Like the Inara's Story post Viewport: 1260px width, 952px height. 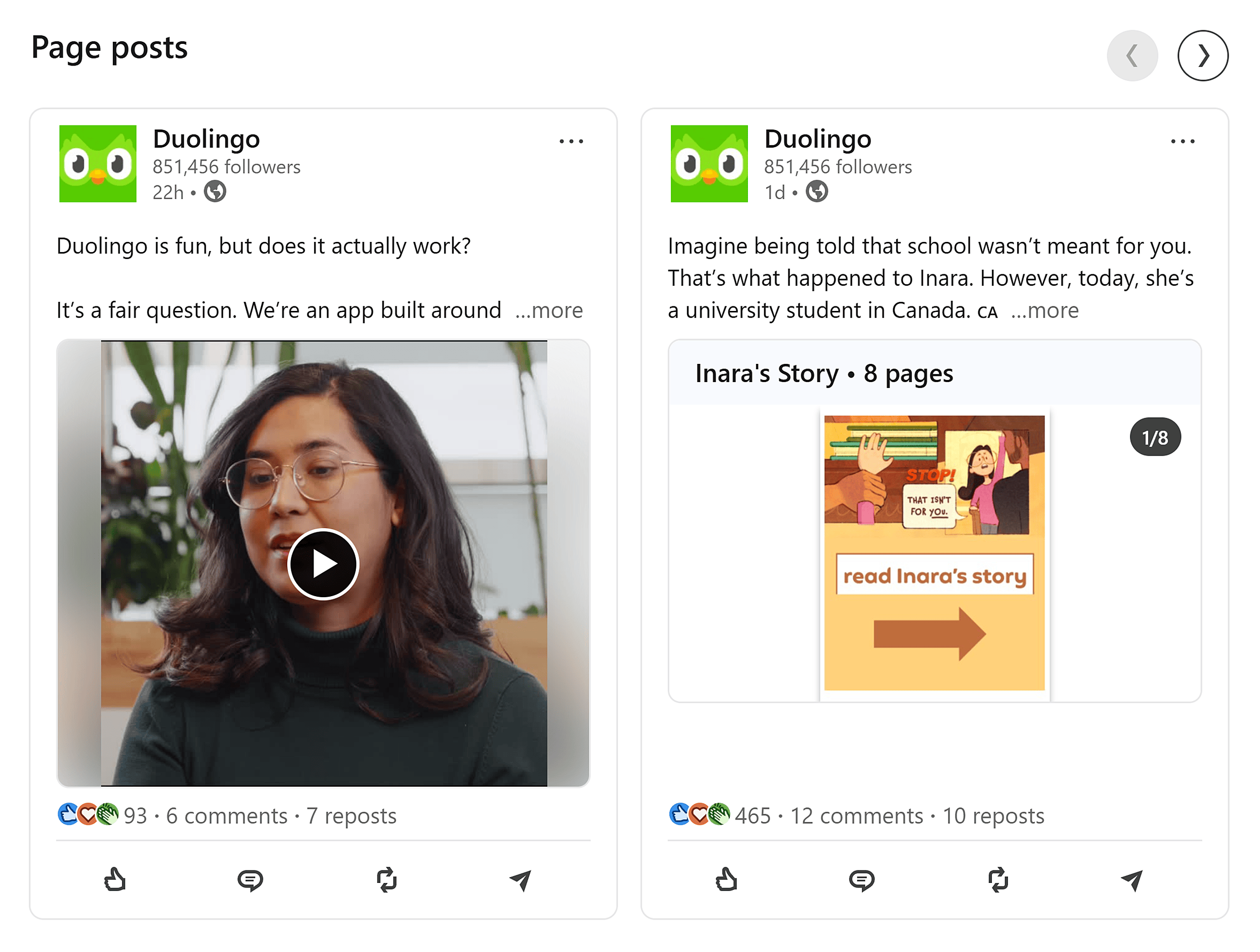pos(726,881)
